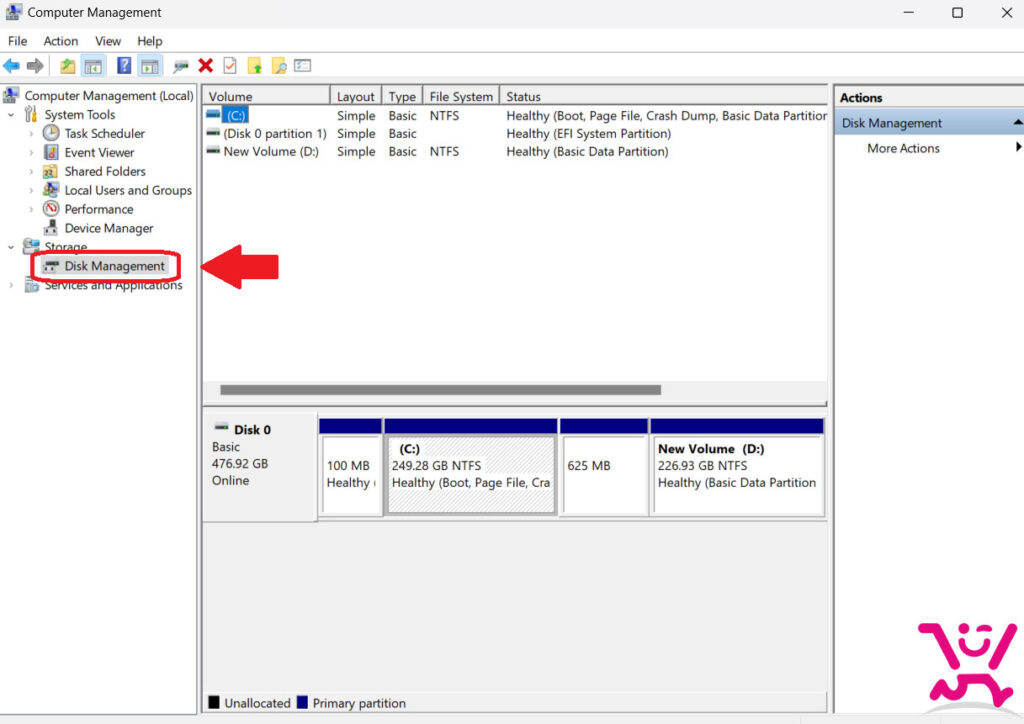1024x724 pixels.
Task: Click the red X Delete toolbar icon
Action: click(206, 65)
